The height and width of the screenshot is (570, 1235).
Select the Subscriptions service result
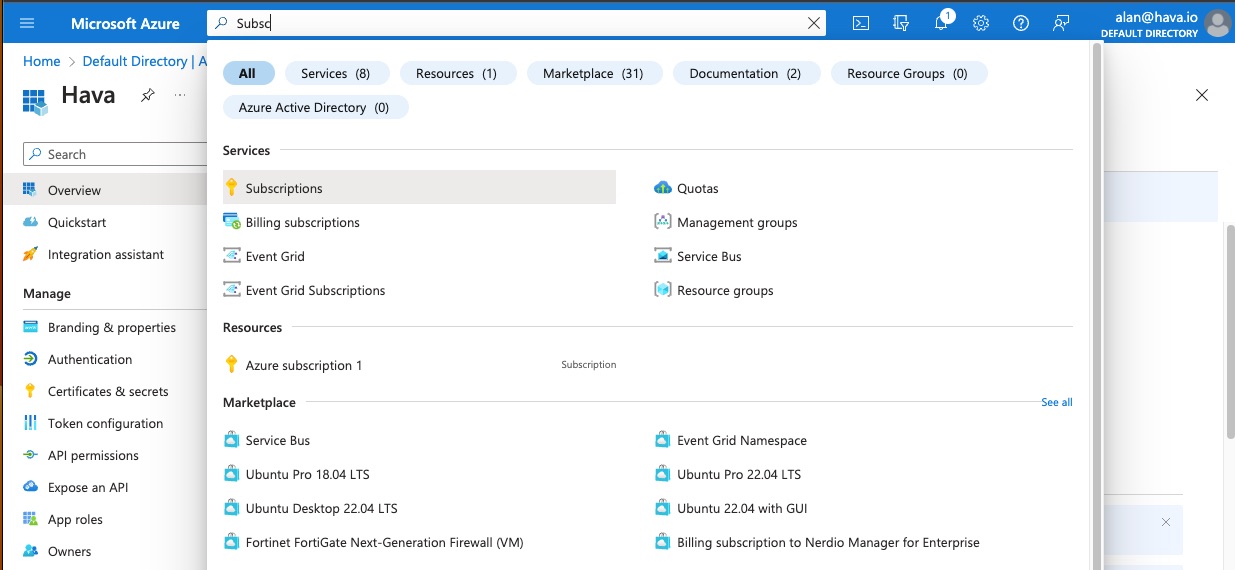[x=284, y=188]
